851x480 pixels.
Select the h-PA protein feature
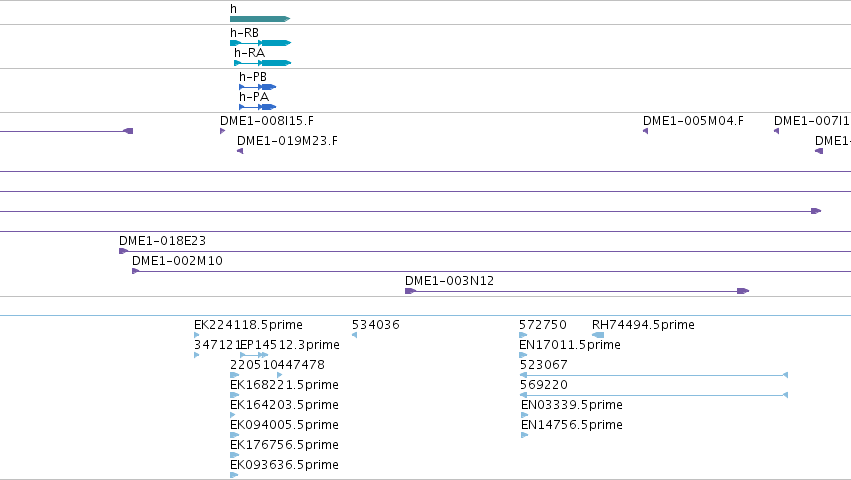(x=258, y=107)
